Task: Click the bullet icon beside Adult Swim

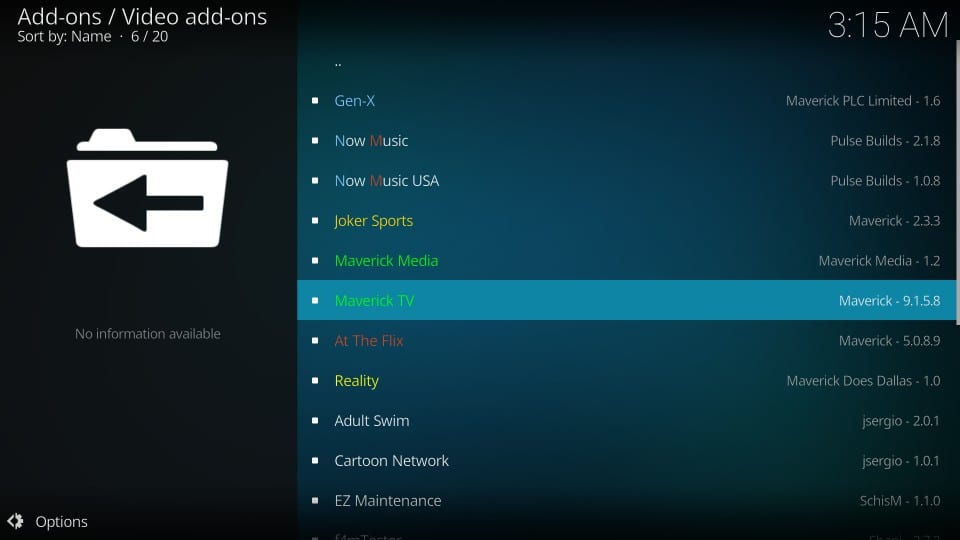Action: (x=315, y=421)
